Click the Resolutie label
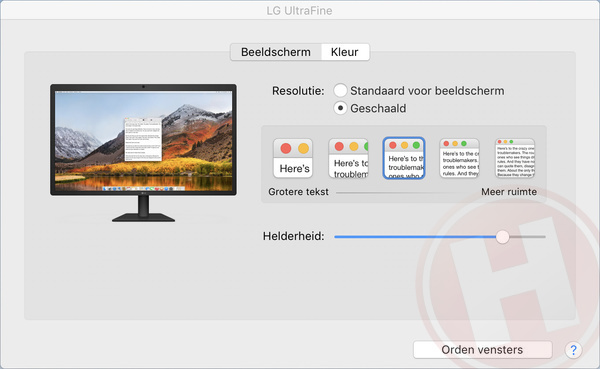Viewport: 600px width, 369px height. (x=298, y=91)
